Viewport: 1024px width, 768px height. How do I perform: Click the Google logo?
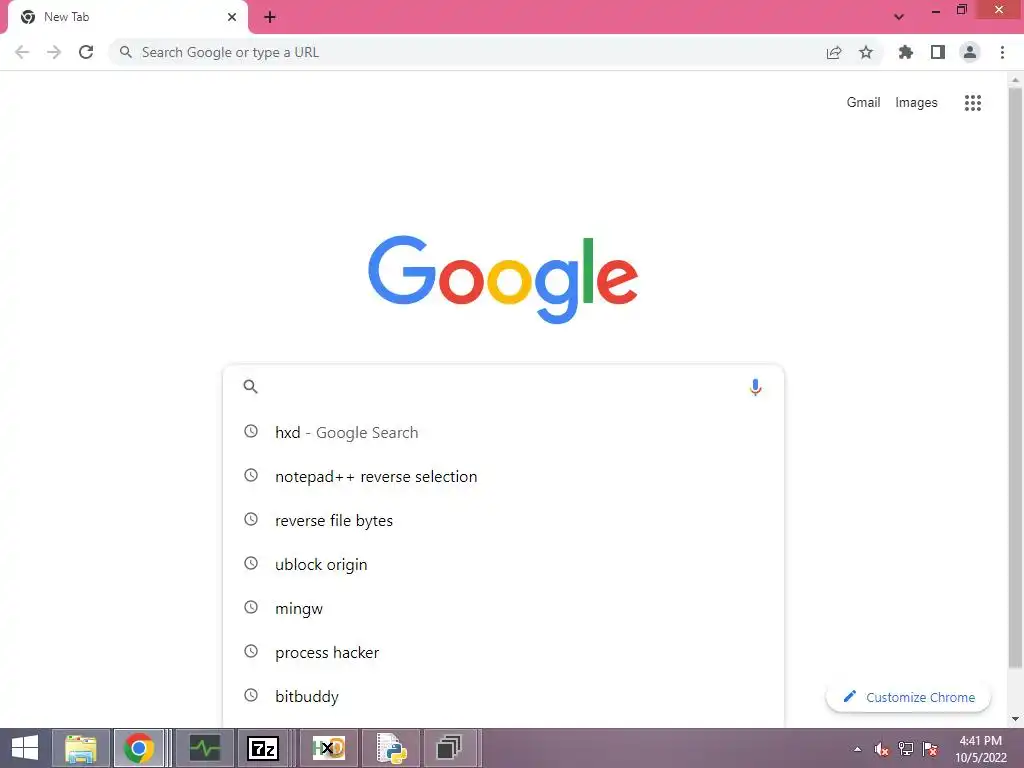coord(503,279)
